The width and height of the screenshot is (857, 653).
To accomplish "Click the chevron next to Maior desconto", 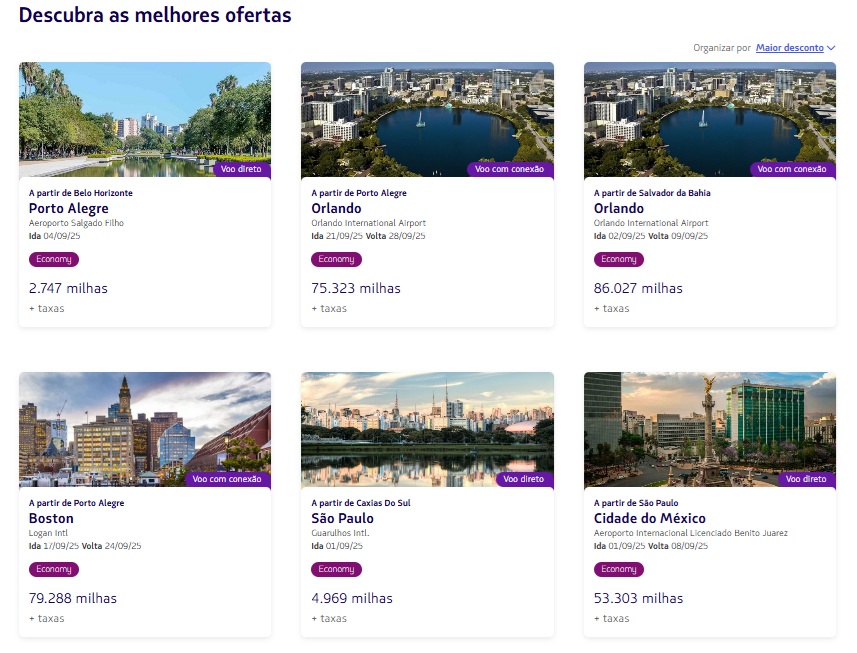I will click(831, 48).
